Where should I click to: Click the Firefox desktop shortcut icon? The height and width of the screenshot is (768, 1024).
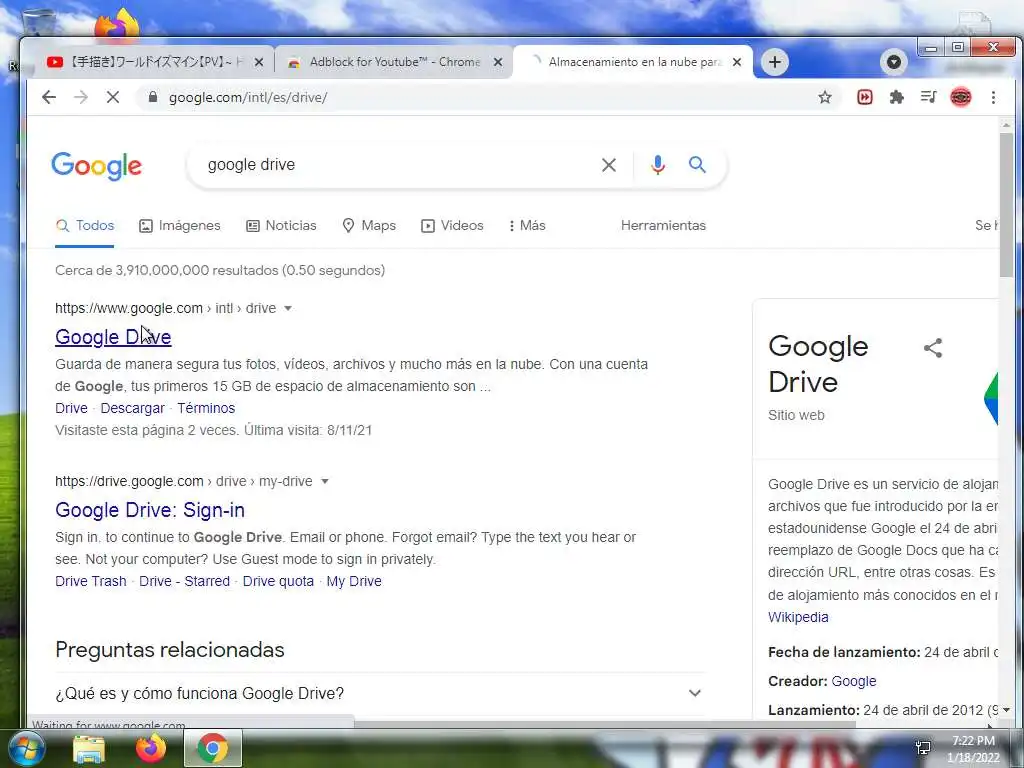pos(118,25)
